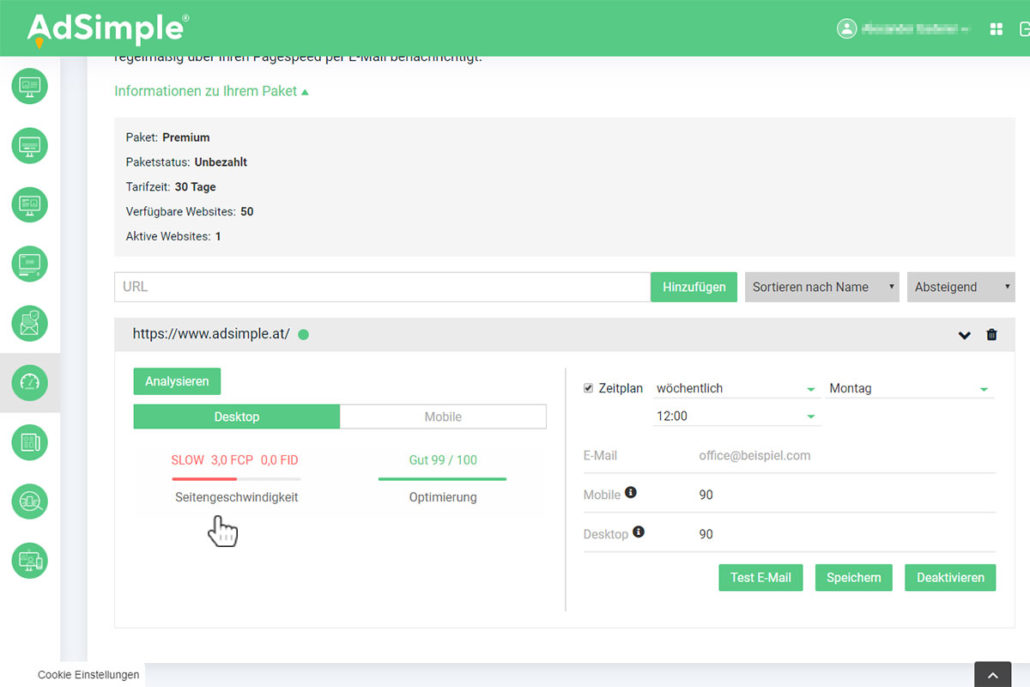Click into the URL input field
Viewport: 1030px width, 687px height.
click(x=382, y=287)
